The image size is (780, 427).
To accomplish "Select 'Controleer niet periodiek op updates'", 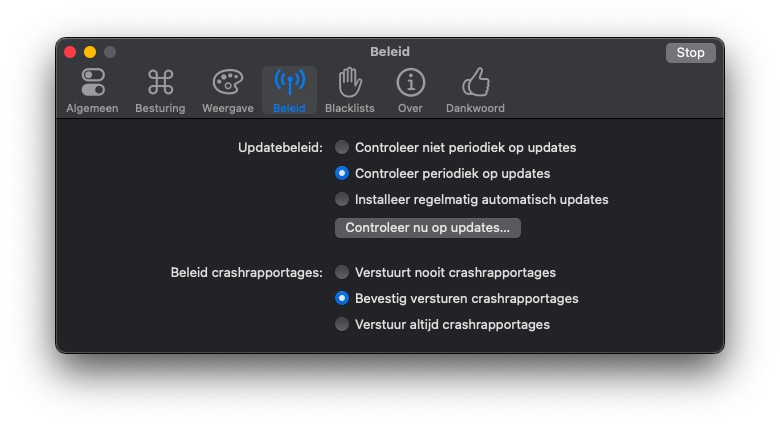I will tap(342, 147).
